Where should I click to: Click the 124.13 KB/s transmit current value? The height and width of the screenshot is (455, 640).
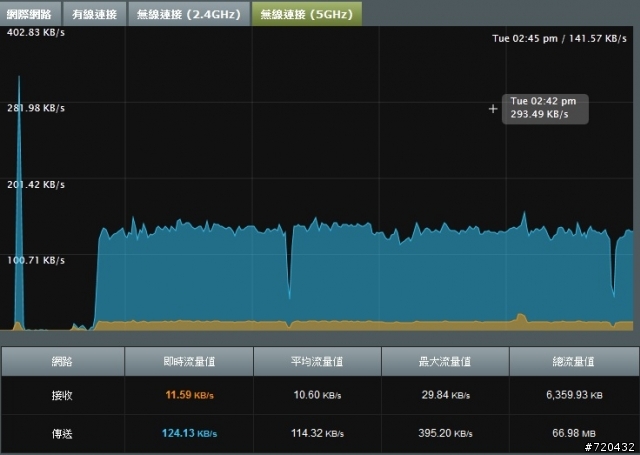pyautogui.click(x=189, y=433)
